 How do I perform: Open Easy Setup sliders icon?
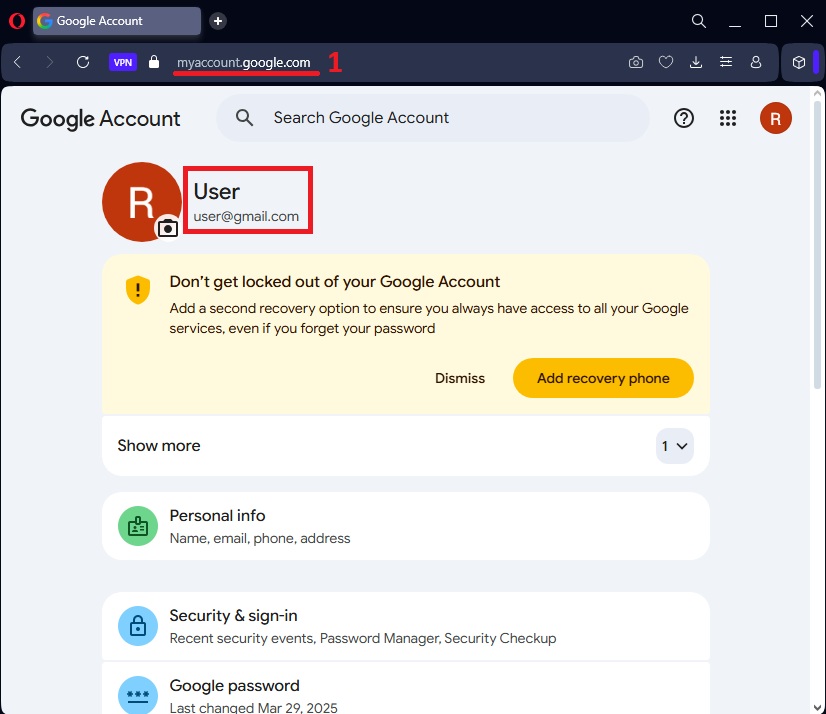click(x=726, y=62)
